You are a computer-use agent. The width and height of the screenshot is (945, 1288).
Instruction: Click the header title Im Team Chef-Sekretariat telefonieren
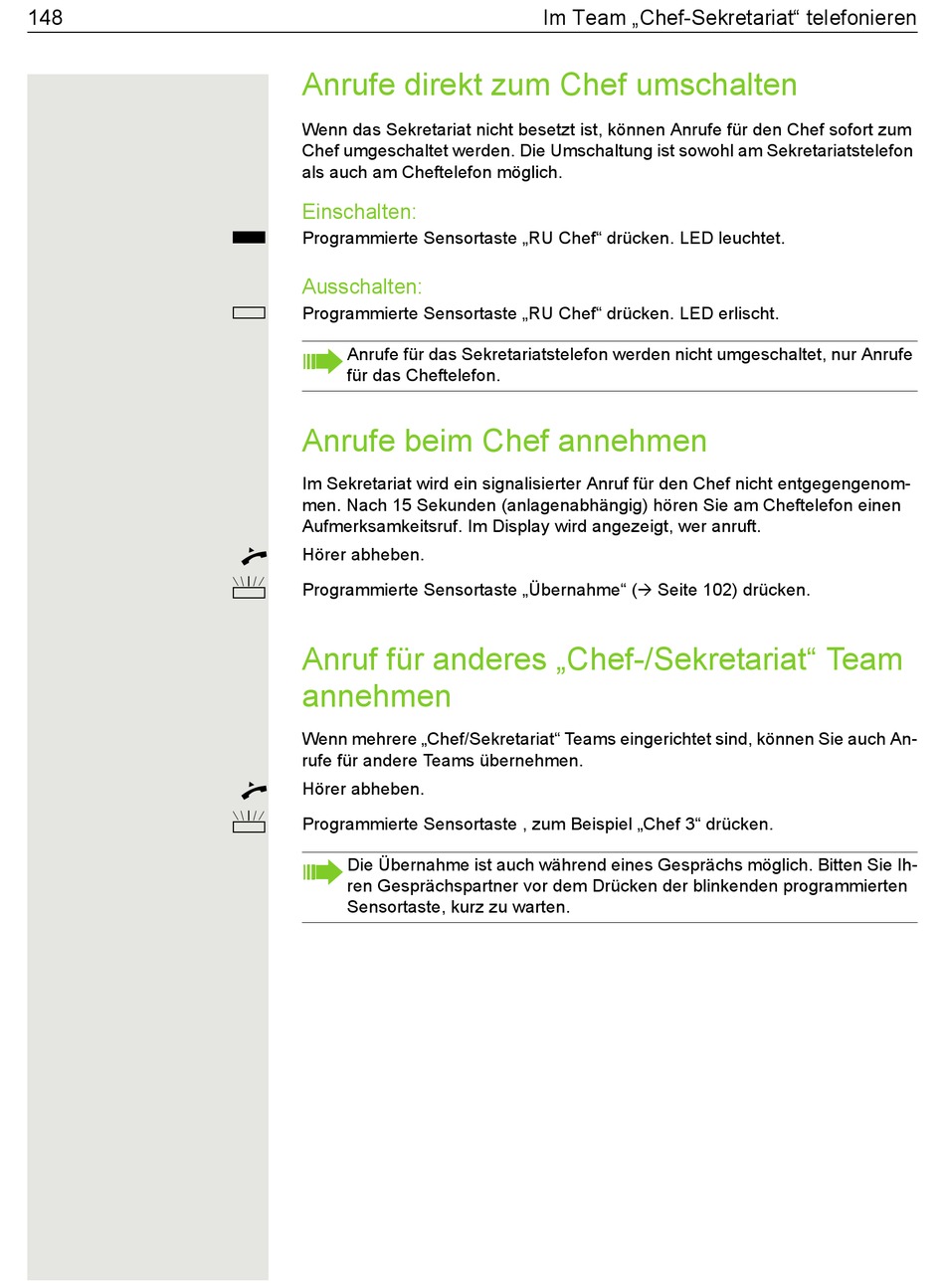click(729, 17)
